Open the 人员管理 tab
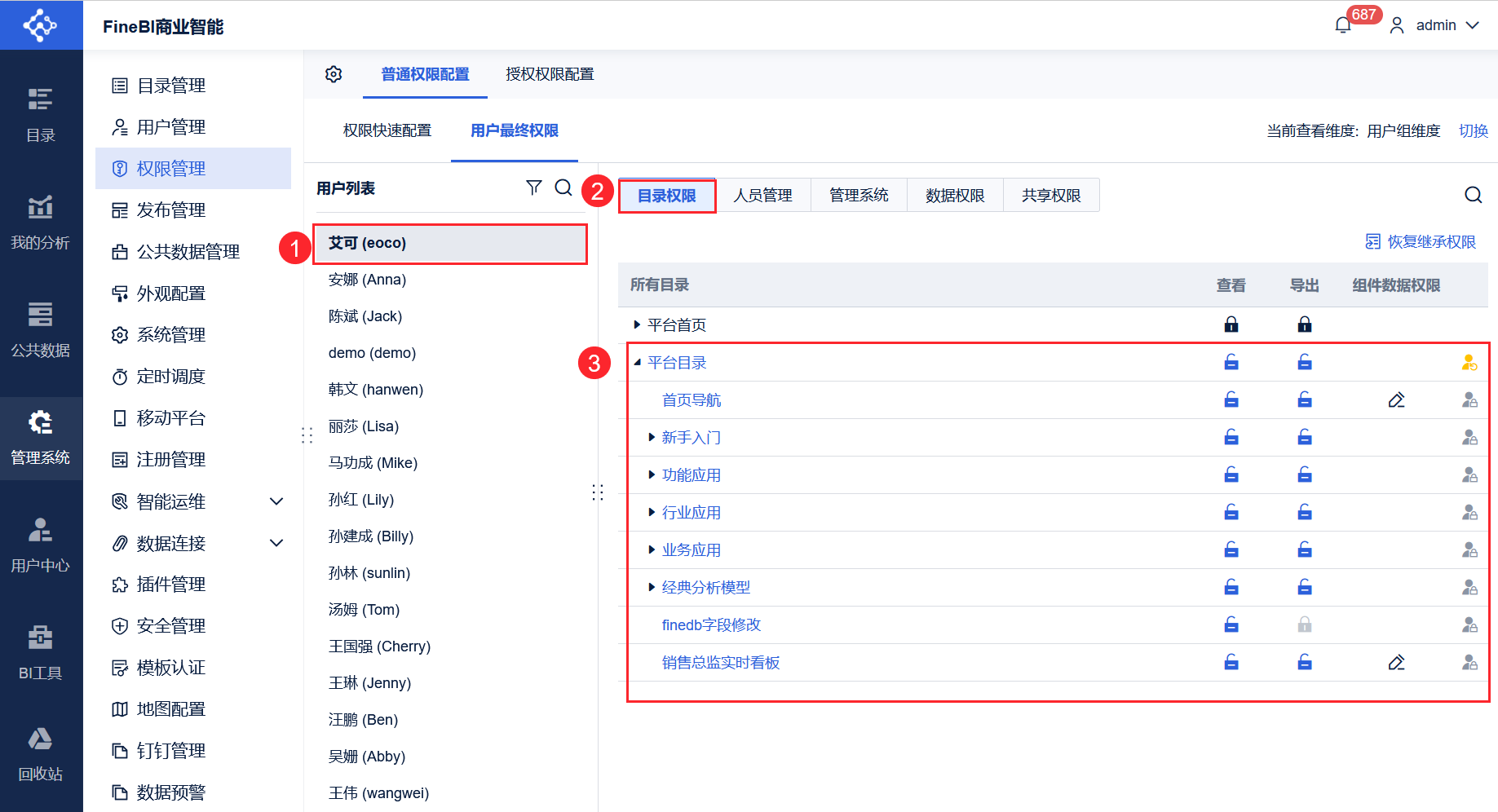 pyautogui.click(x=763, y=196)
